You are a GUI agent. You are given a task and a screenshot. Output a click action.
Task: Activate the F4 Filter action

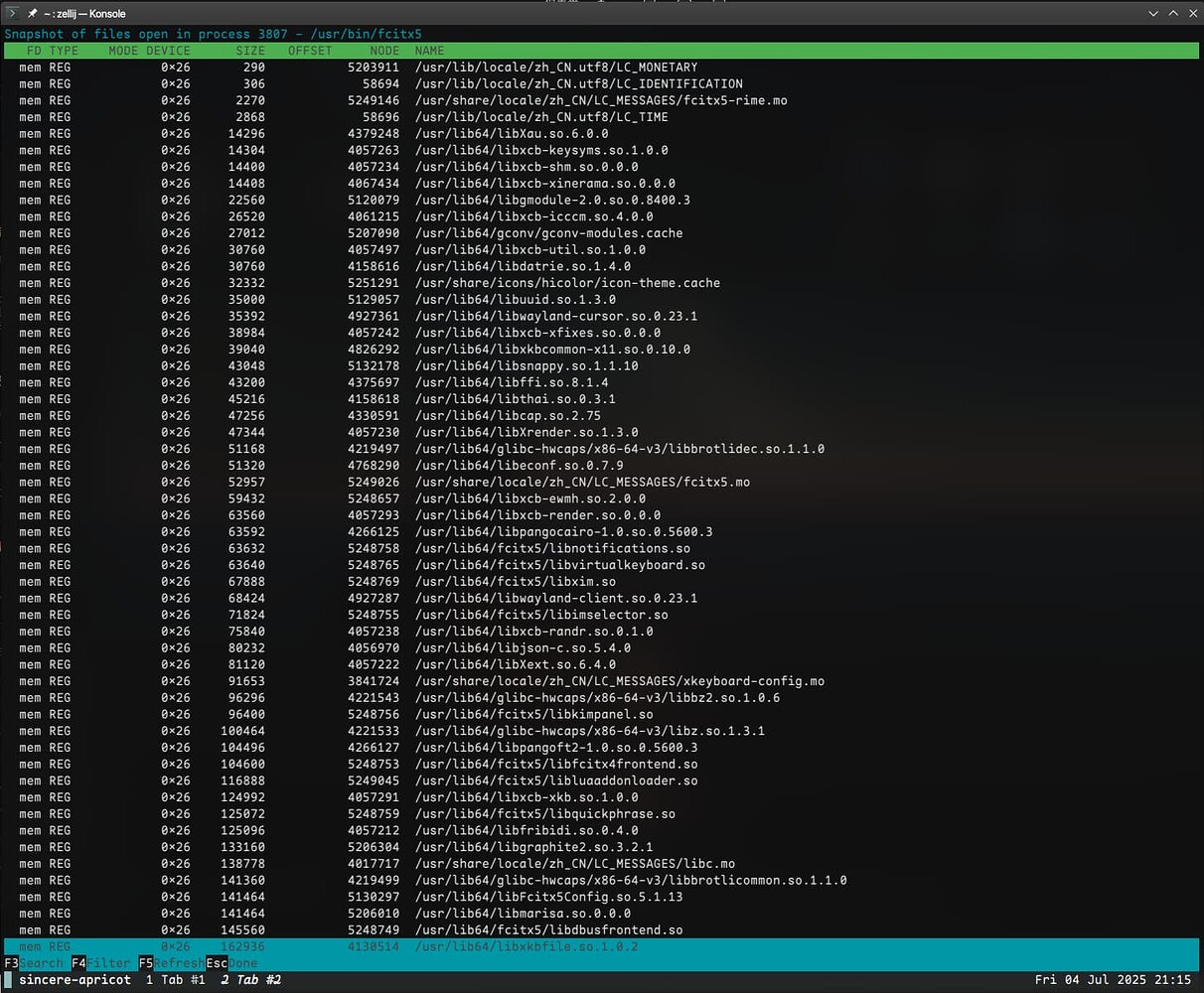pos(101,962)
